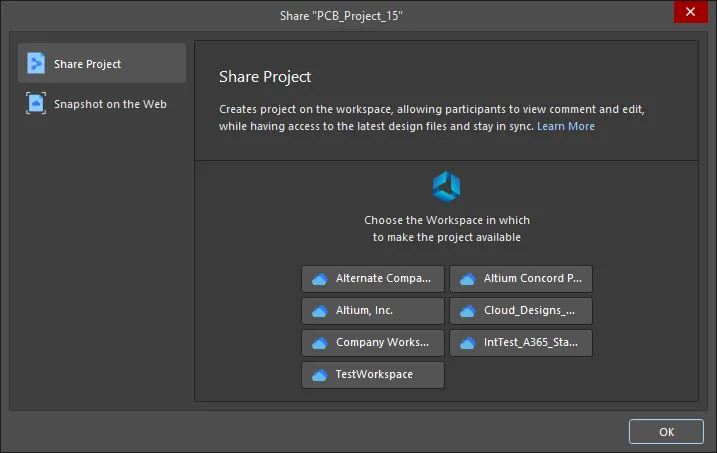
Task: Click the Share Project file icon
Action: [36, 63]
